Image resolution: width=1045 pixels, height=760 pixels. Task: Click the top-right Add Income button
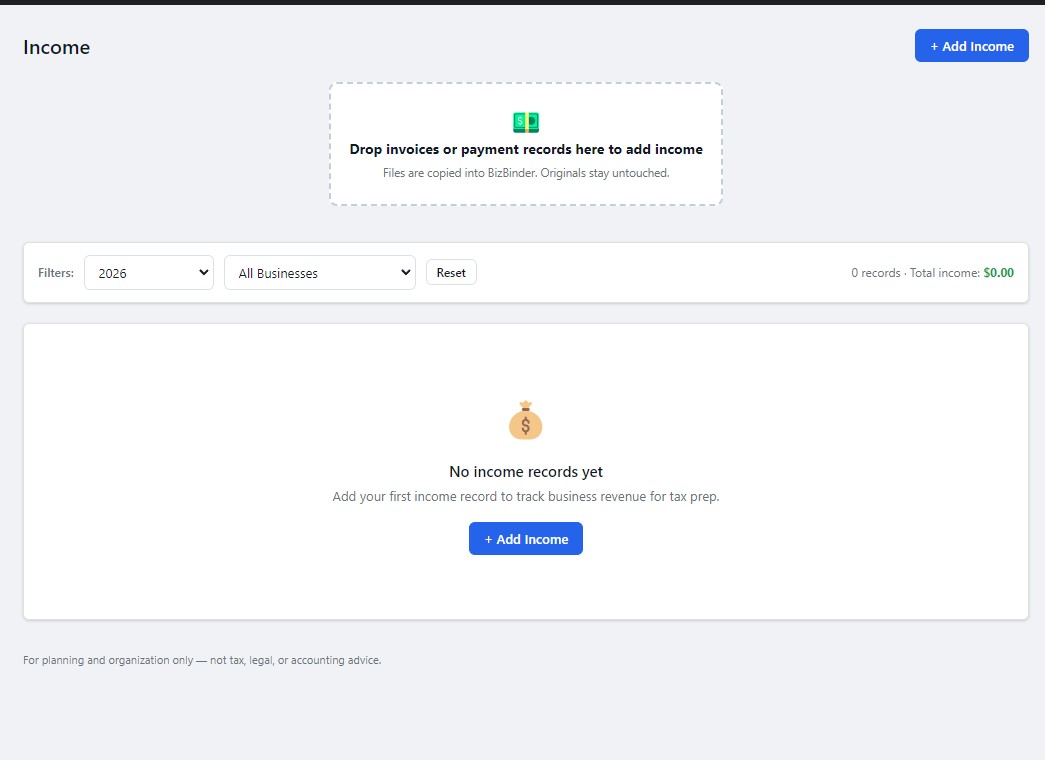(x=971, y=46)
